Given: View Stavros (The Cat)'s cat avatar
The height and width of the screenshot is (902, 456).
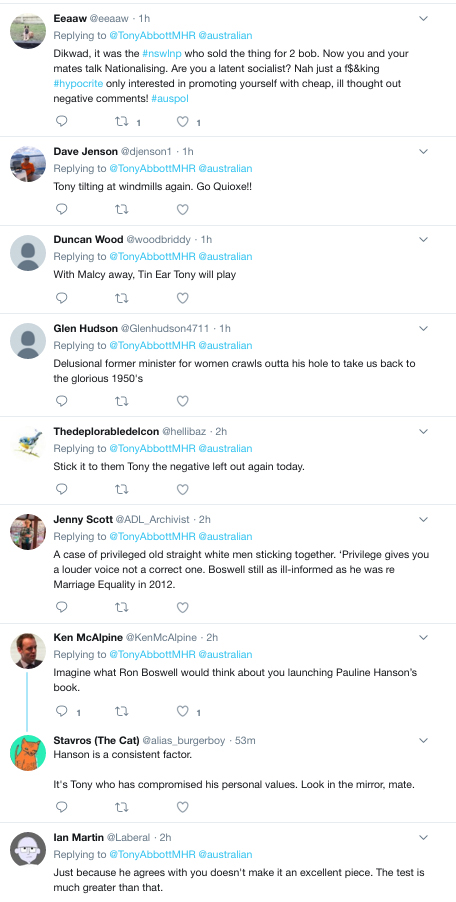Looking at the screenshot, I should pyautogui.click(x=28, y=752).
